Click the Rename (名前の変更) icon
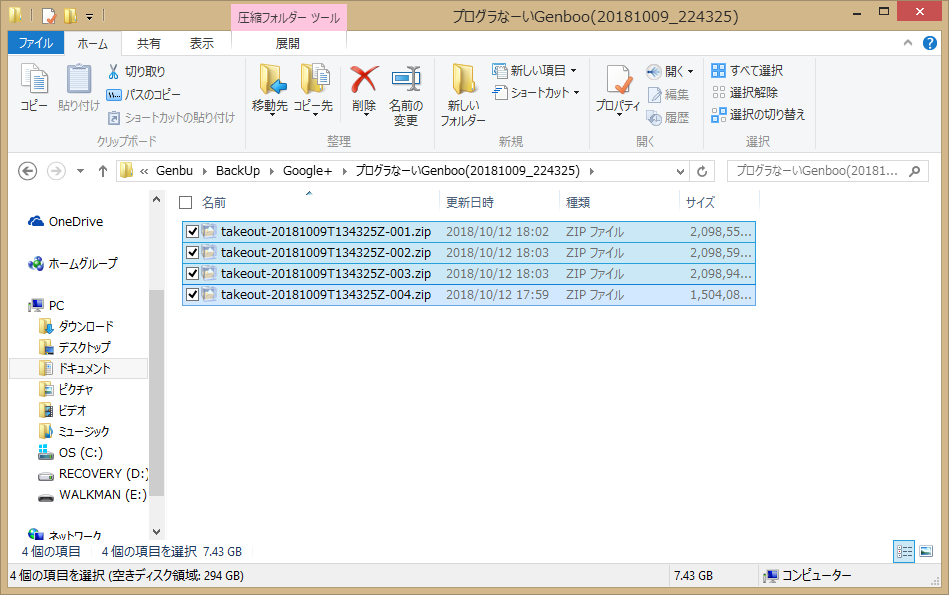This screenshot has height=595, width=949. (405, 81)
